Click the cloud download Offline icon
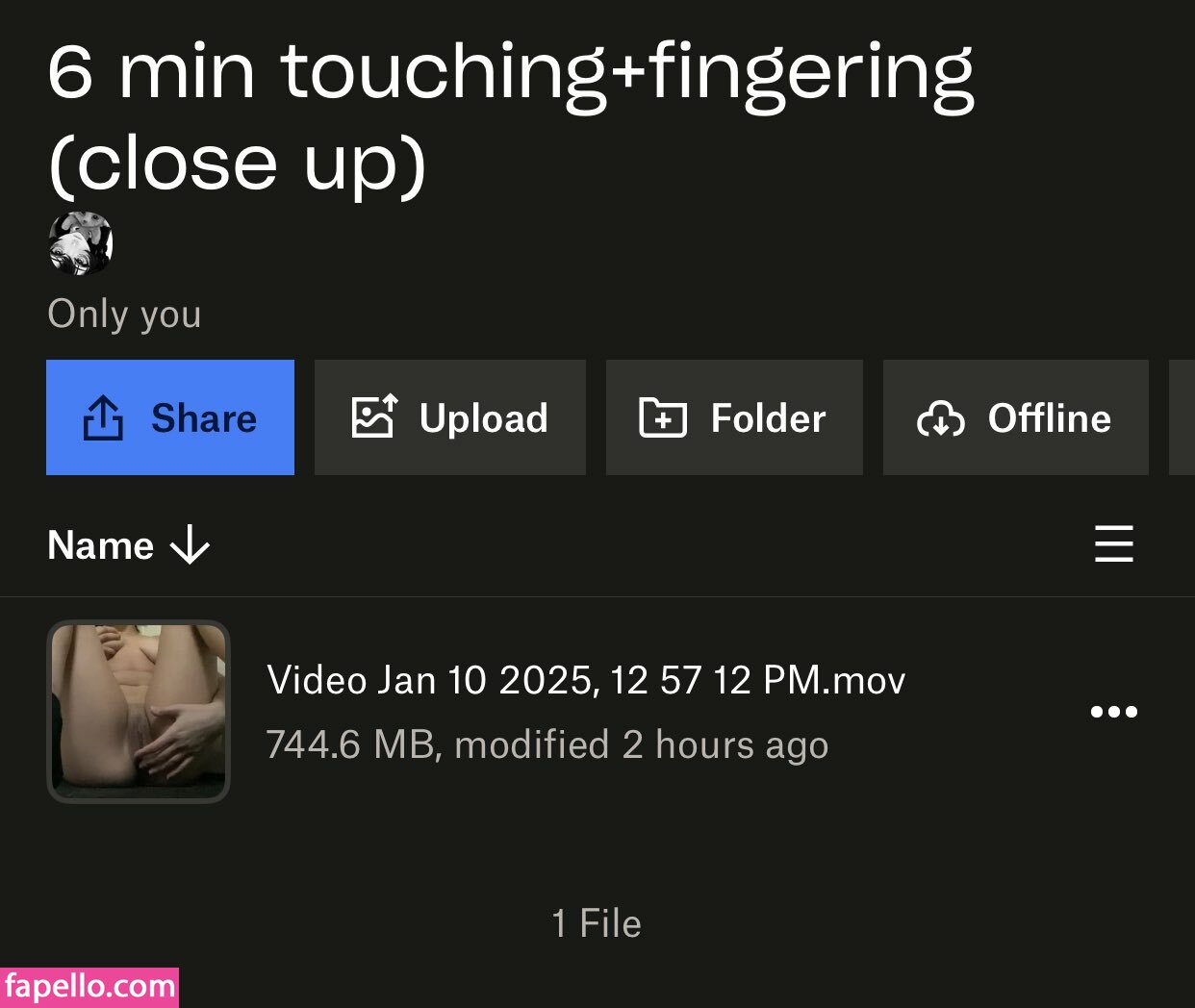1195x1008 pixels. pyautogui.click(x=941, y=418)
